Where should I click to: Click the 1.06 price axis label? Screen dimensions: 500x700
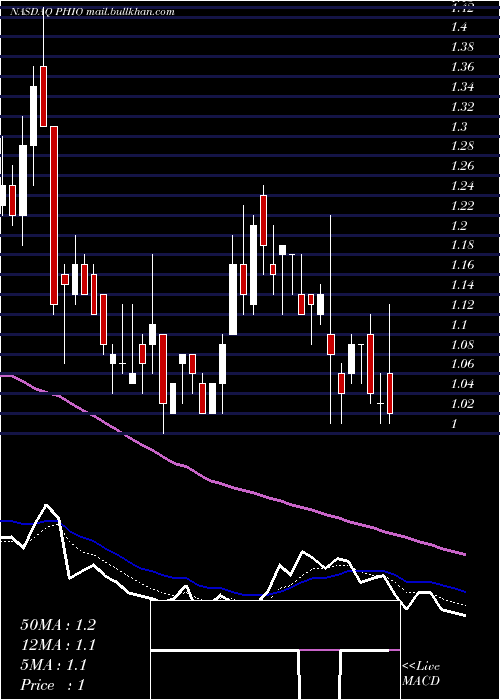pos(462,364)
